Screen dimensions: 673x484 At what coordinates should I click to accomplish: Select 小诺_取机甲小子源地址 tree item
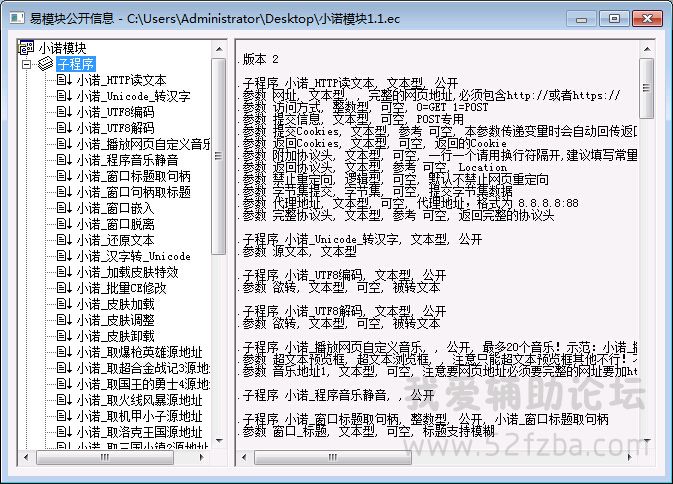(x=139, y=416)
